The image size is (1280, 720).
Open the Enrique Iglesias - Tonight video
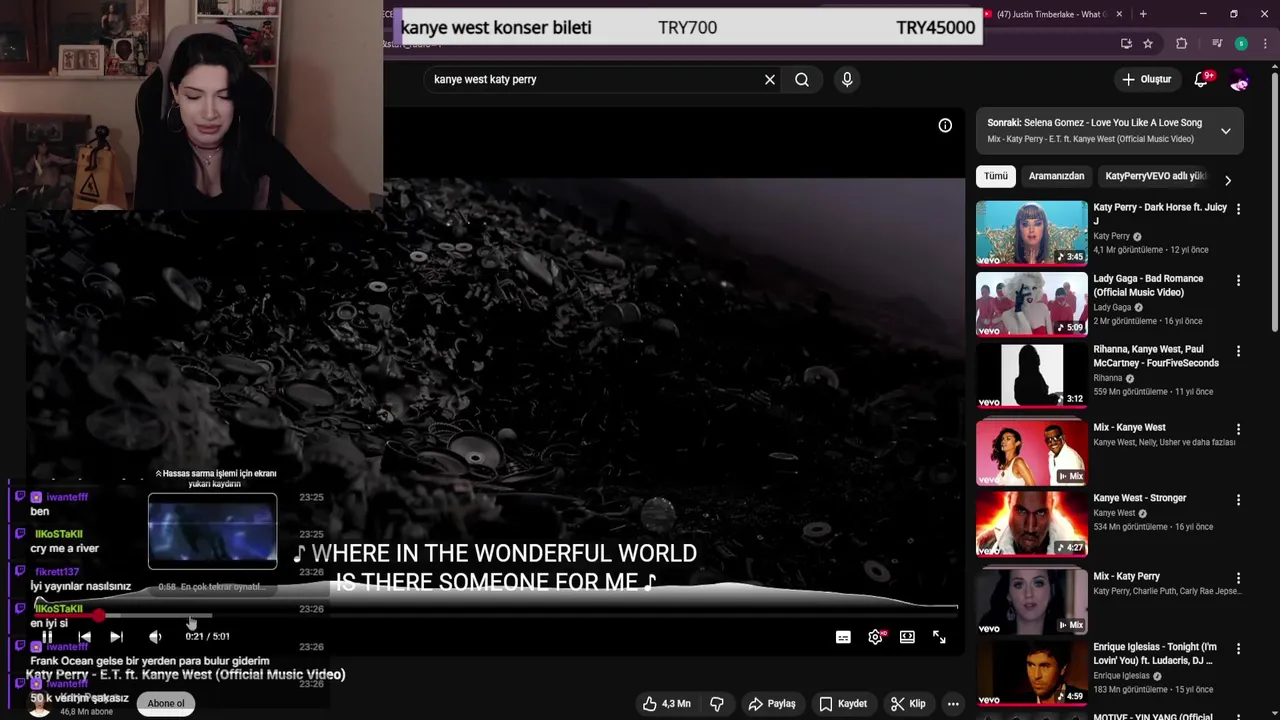click(x=1031, y=673)
